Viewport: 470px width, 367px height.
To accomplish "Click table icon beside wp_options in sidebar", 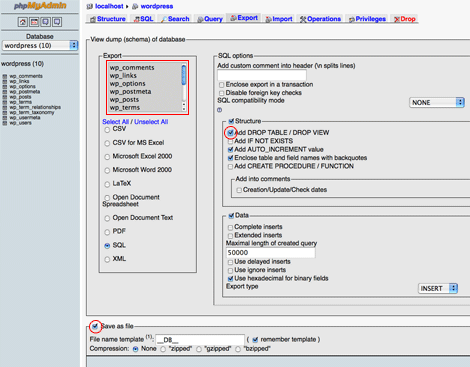I will [x=5, y=87].
